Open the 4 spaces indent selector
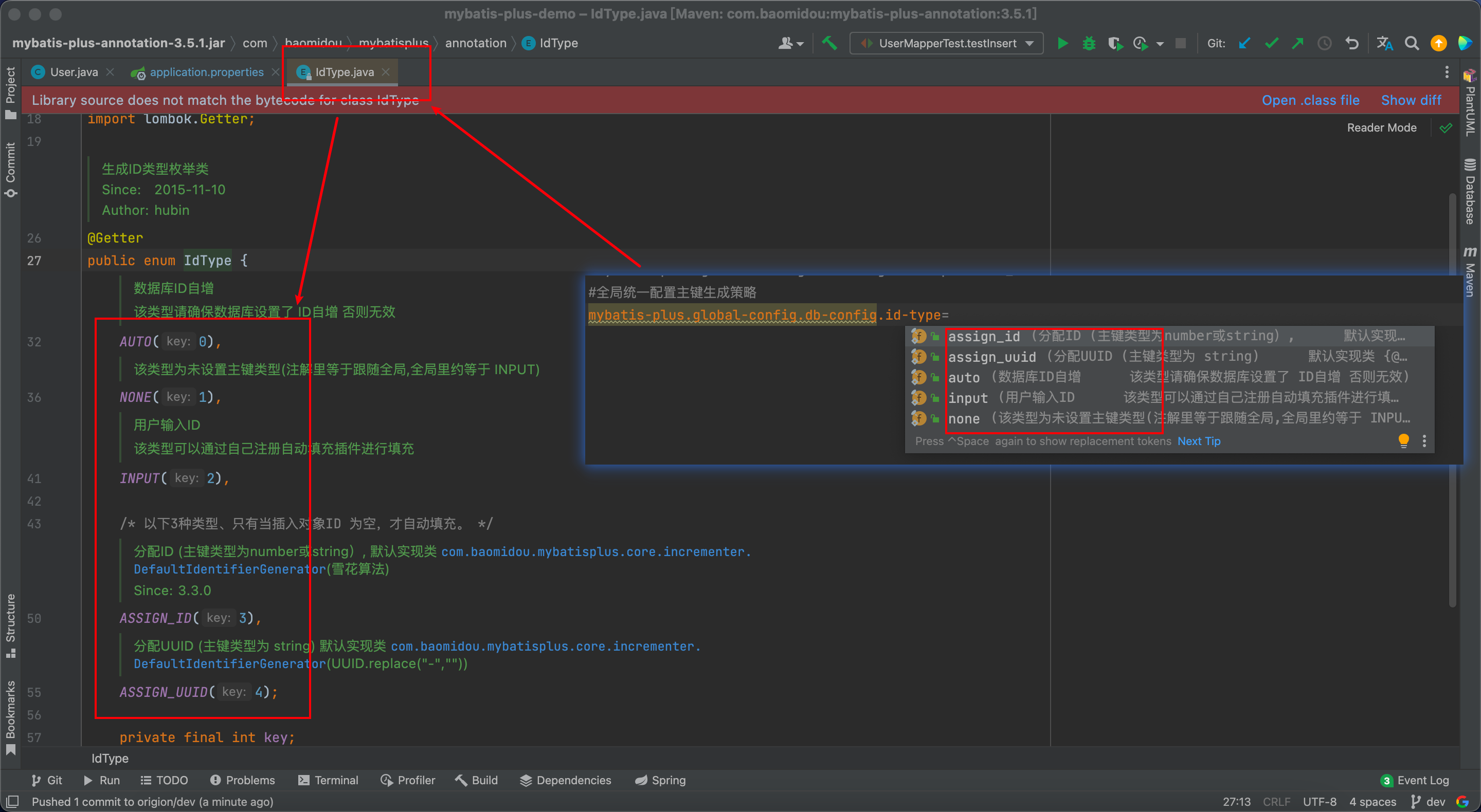The height and width of the screenshot is (812, 1481). coord(1372,802)
